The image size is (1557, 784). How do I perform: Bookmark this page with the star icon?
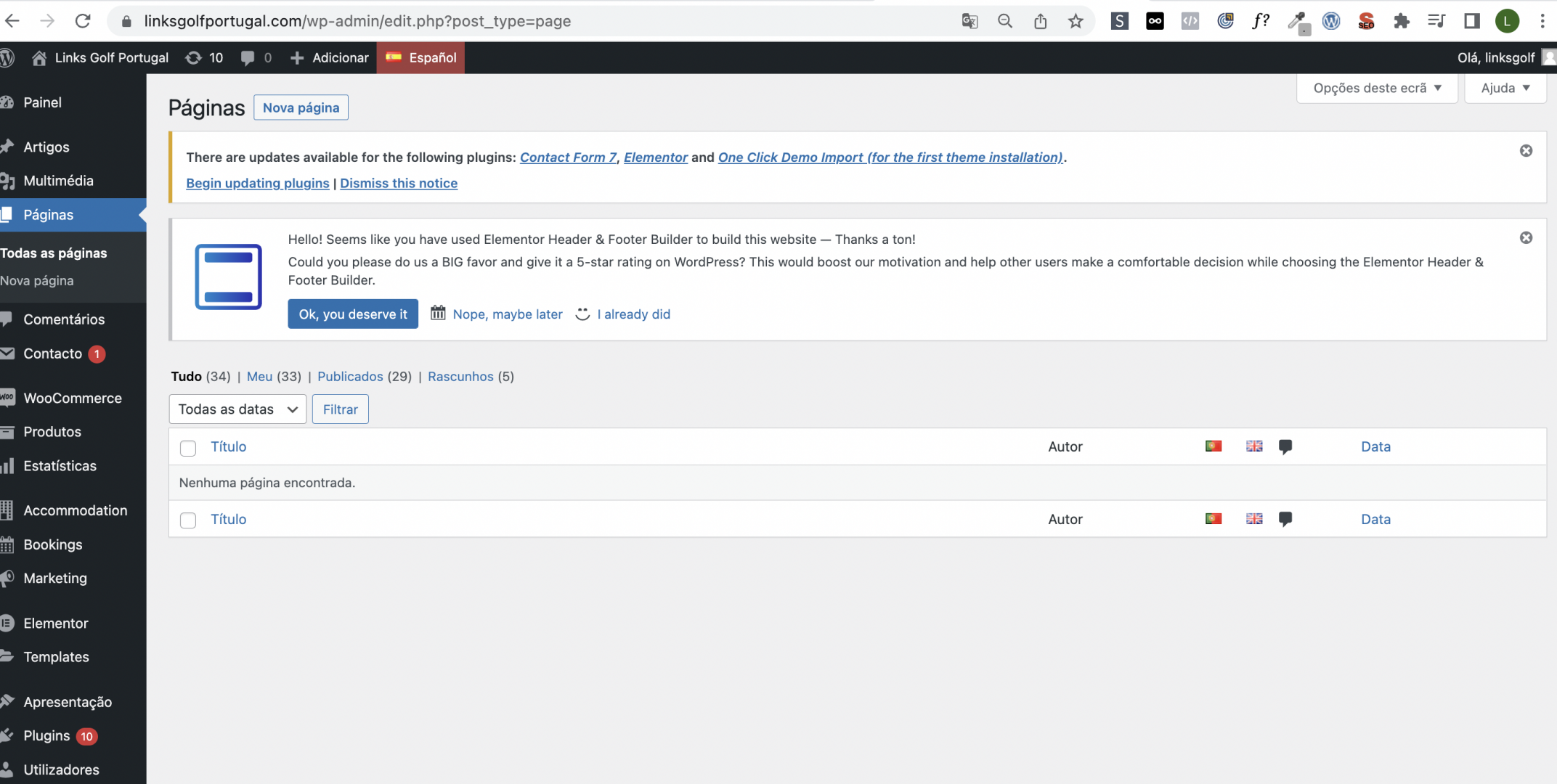(1076, 21)
